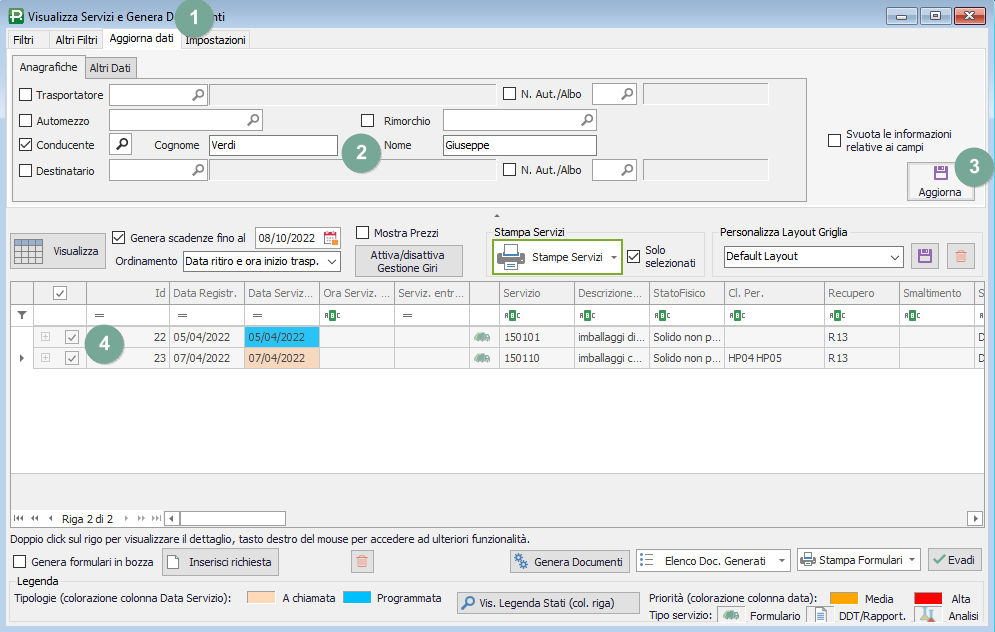
Task: Open the Altri Dati tab
Action: pos(111,68)
